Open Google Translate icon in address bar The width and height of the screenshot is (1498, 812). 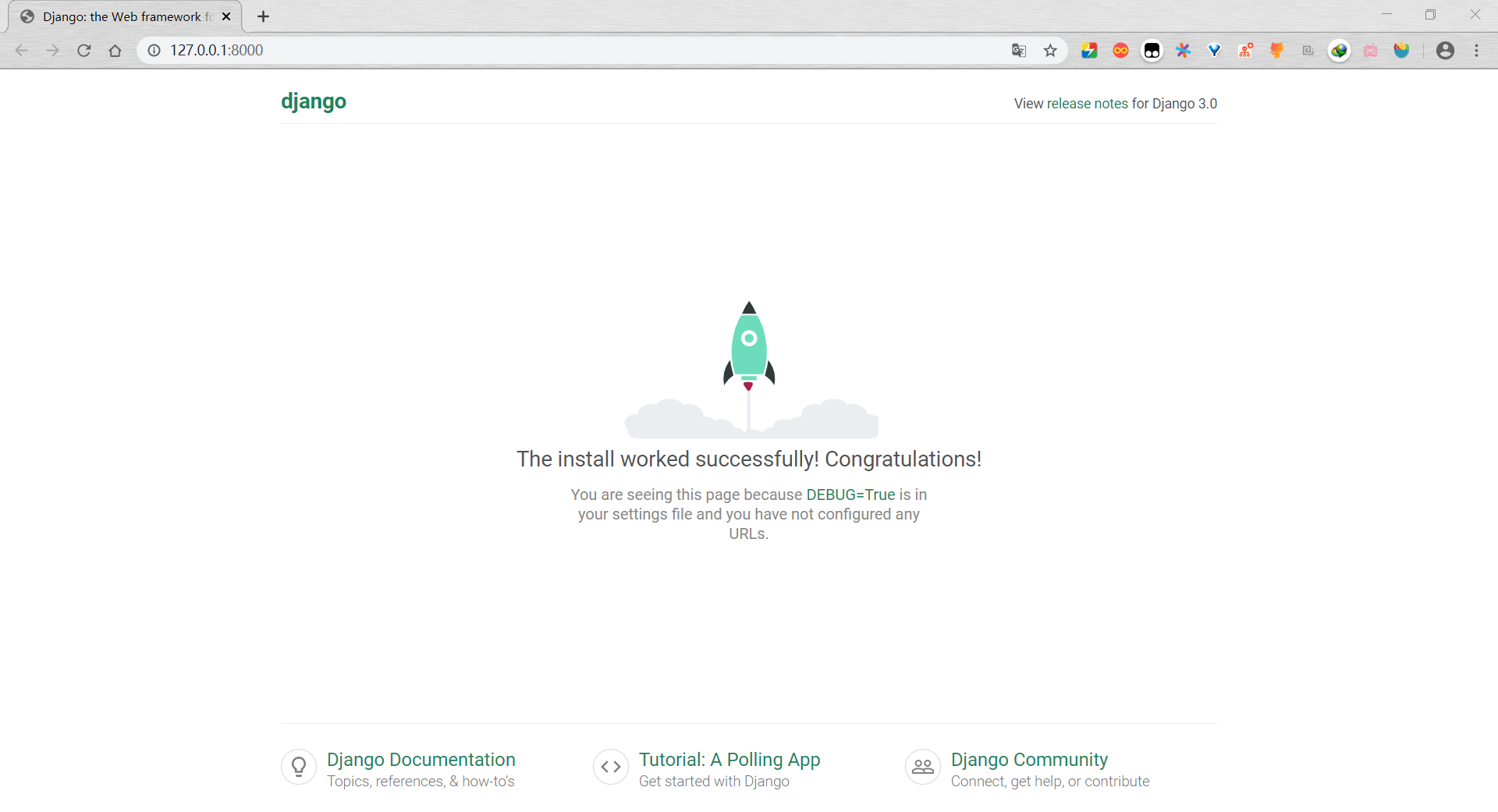pyautogui.click(x=1019, y=51)
